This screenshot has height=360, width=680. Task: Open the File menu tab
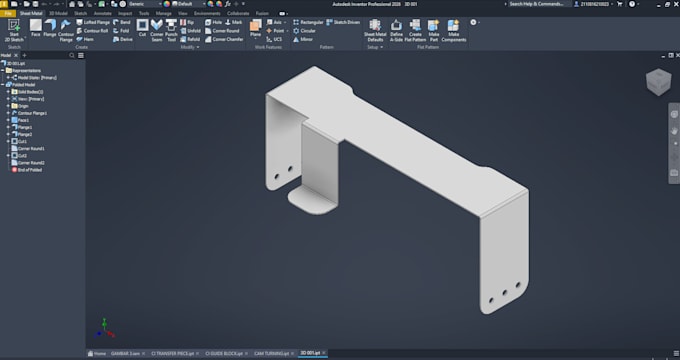click(x=7, y=13)
